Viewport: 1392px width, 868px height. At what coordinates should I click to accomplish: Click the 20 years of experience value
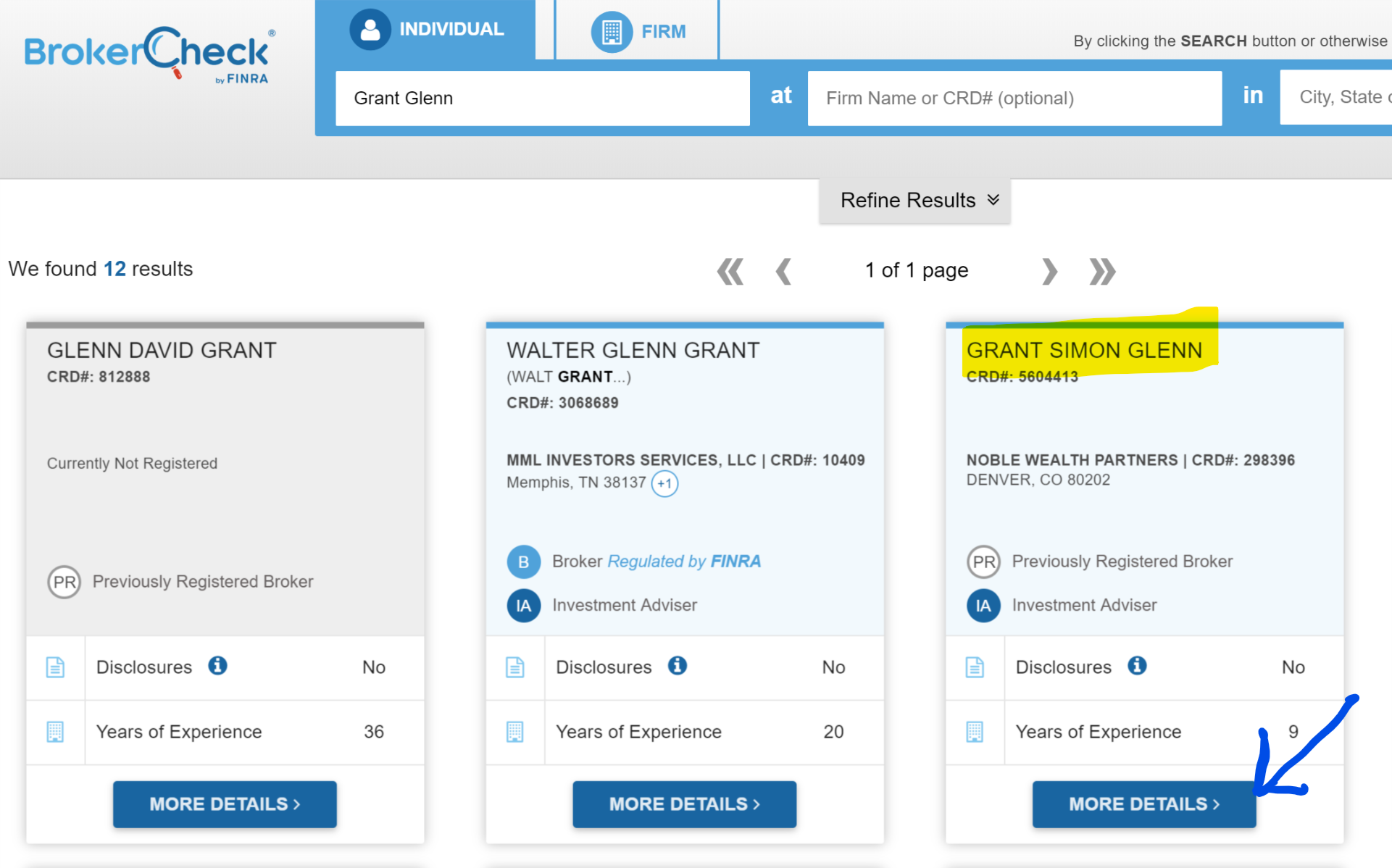coord(833,732)
